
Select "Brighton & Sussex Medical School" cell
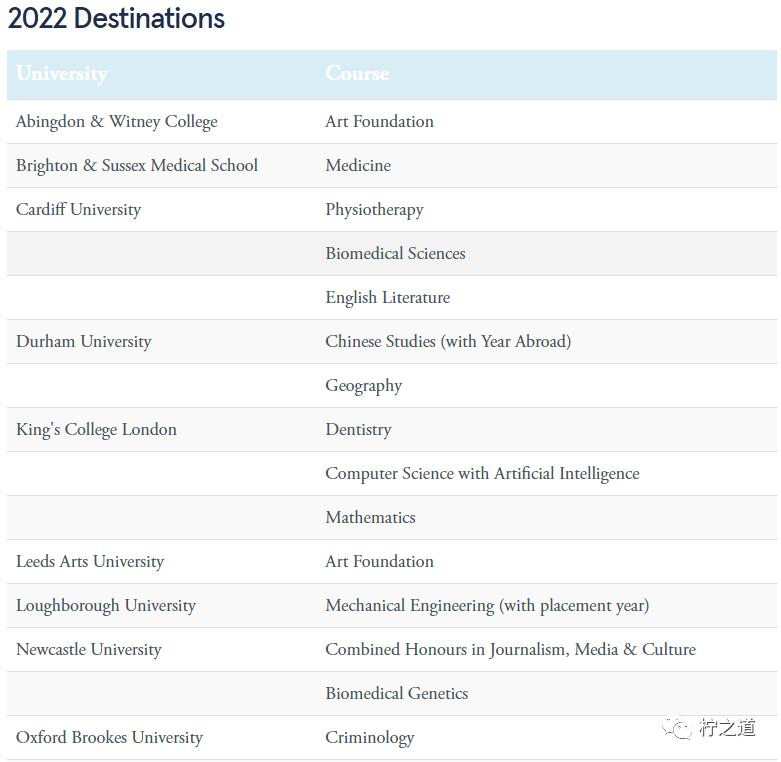(x=137, y=165)
